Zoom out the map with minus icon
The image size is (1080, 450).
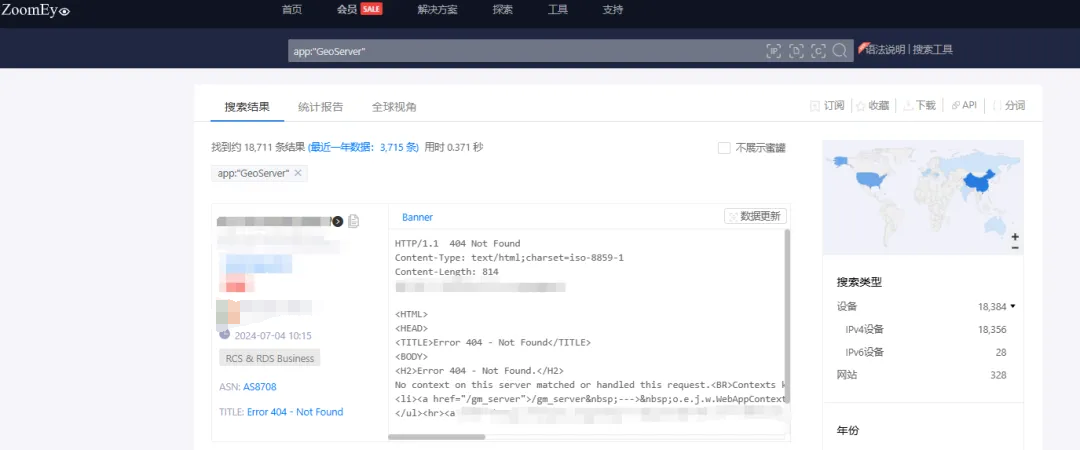coord(1015,247)
